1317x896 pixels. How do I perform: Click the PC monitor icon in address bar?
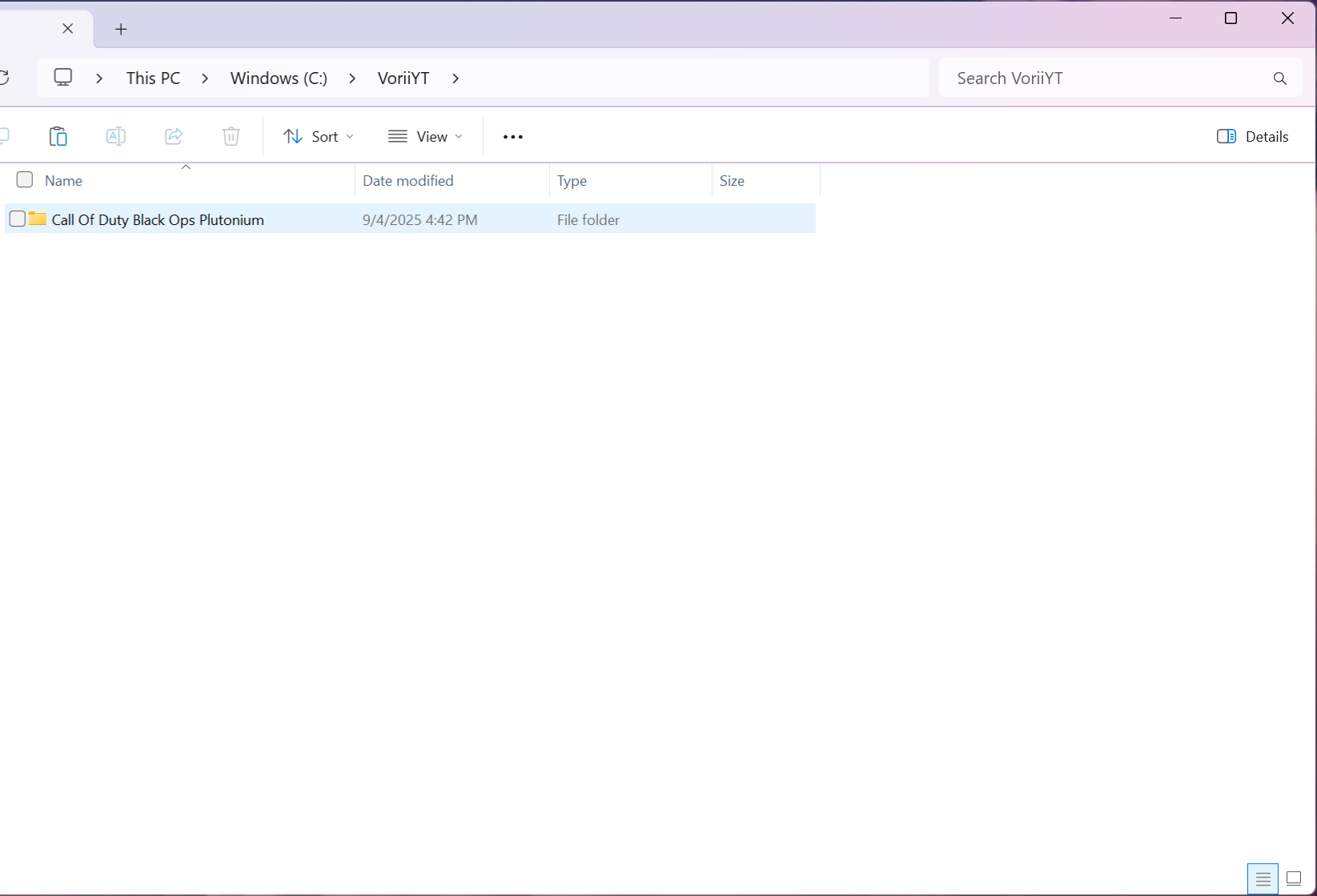63,78
